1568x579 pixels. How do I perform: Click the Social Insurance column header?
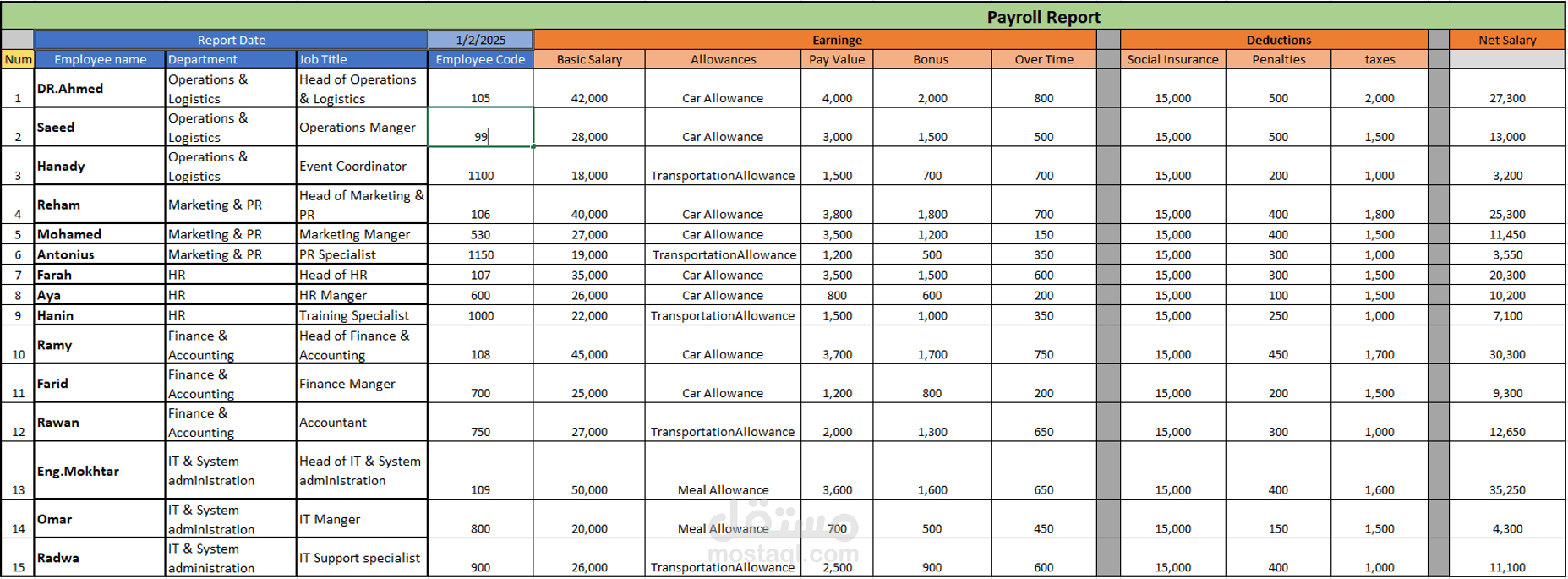click(x=1172, y=59)
